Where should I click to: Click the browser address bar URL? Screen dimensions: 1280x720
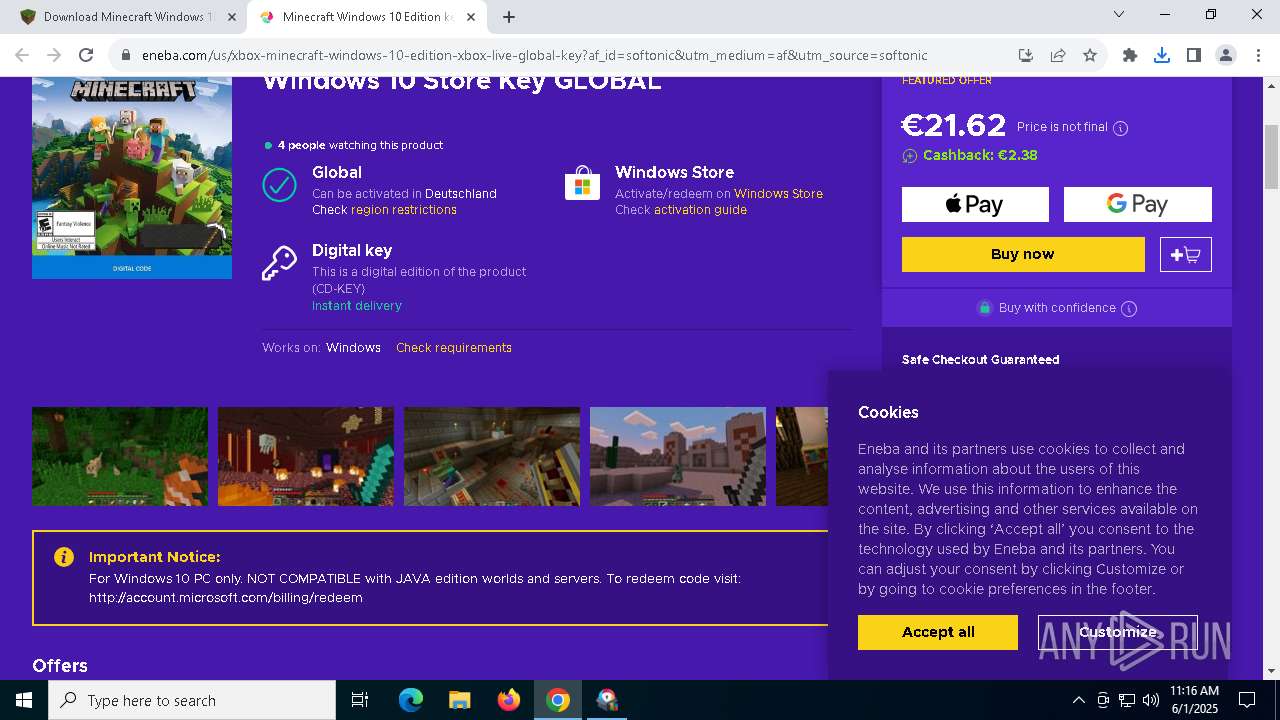pos(534,56)
